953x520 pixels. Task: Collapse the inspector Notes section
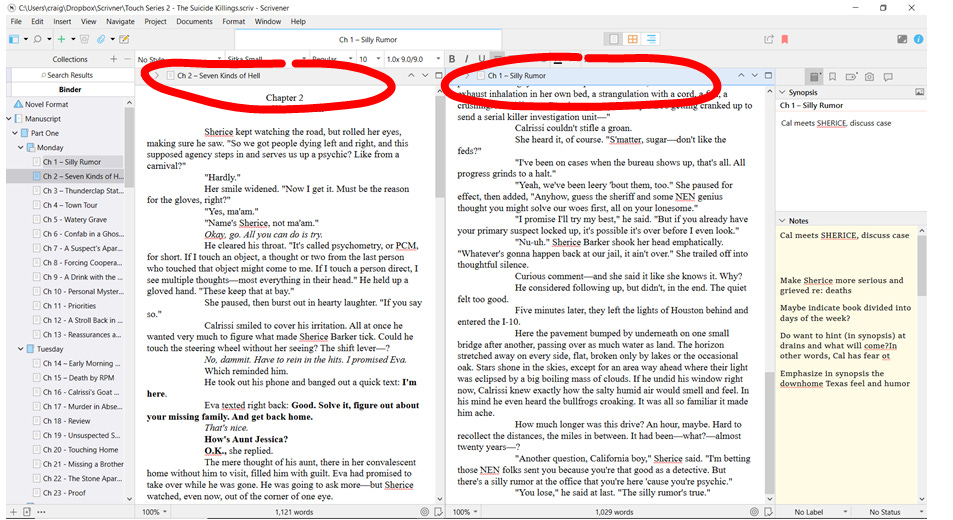tap(783, 221)
